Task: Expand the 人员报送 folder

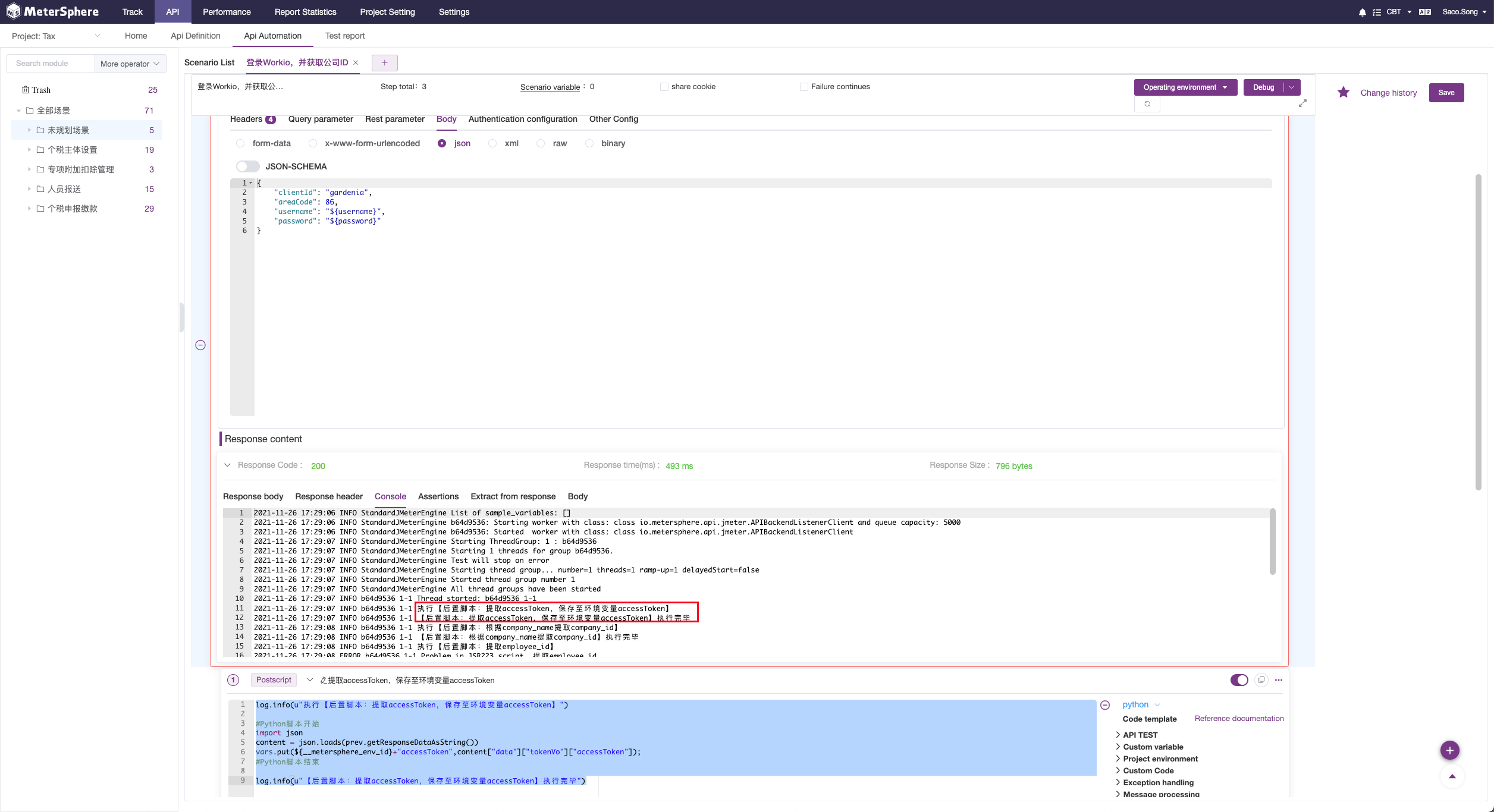Action: pos(30,188)
